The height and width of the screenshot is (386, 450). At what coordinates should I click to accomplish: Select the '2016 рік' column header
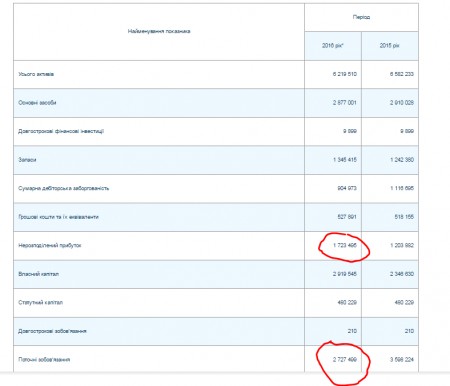coord(333,46)
